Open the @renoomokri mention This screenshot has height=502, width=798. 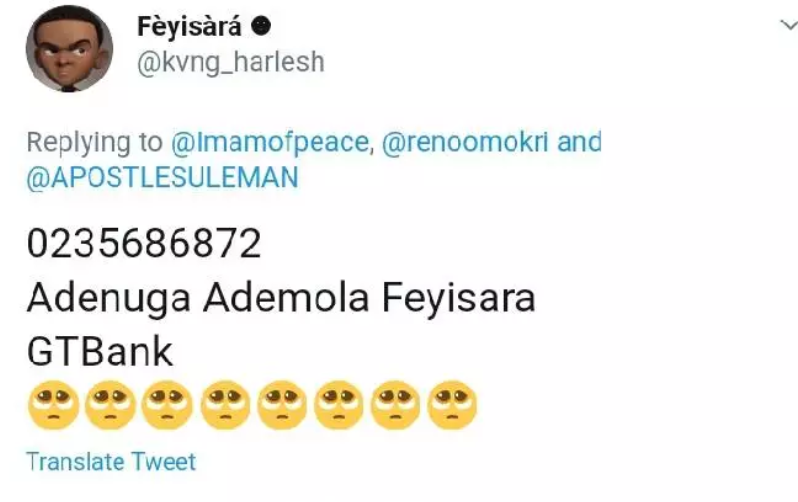[x=465, y=142]
